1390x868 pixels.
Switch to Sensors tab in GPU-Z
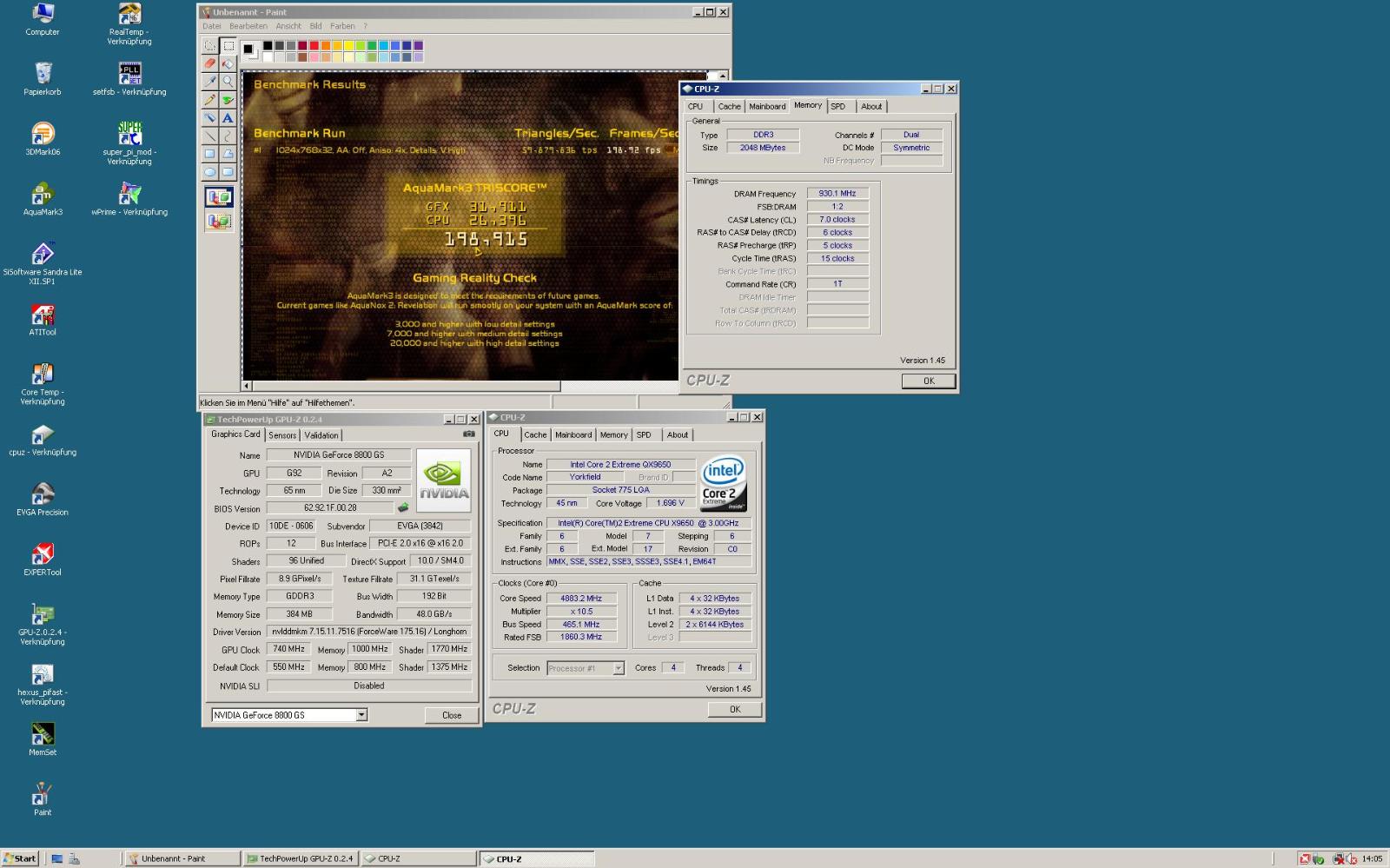282,435
